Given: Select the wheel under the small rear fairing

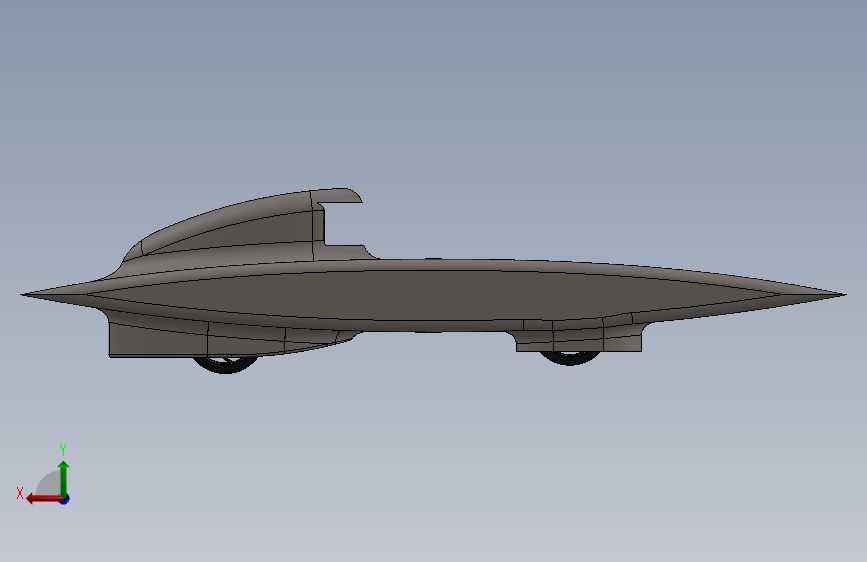Looking at the screenshot, I should point(570,357).
